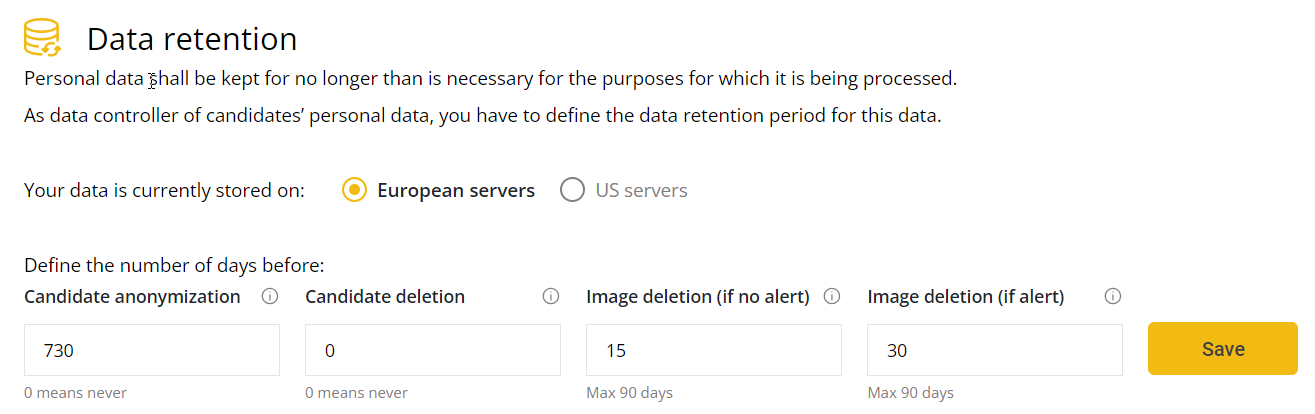Click the Data retention heading
The width and height of the screenshot is (1315, 414).
192,39
